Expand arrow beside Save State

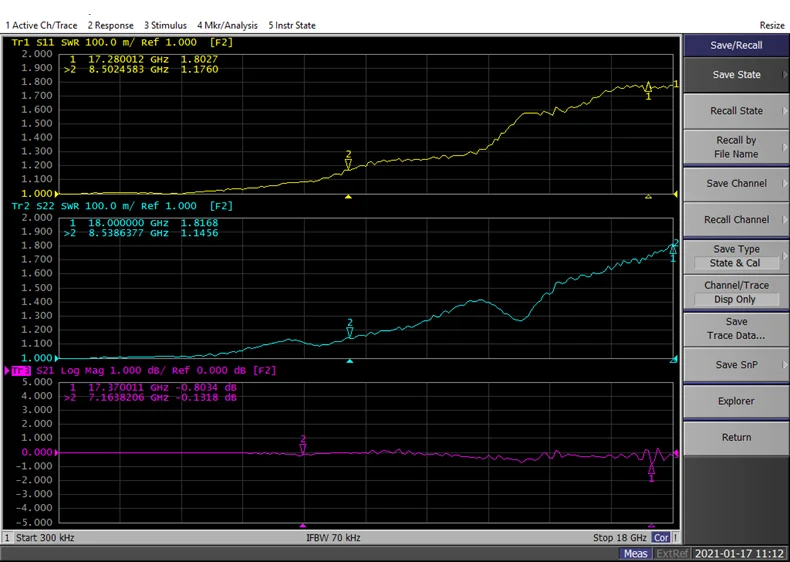(x=784, y=75)
